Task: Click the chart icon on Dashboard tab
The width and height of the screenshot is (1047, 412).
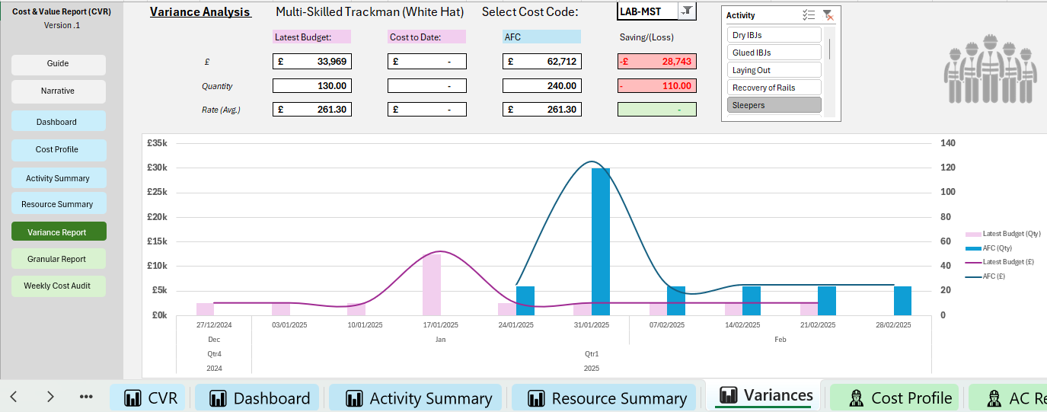Action: [217, 399]
